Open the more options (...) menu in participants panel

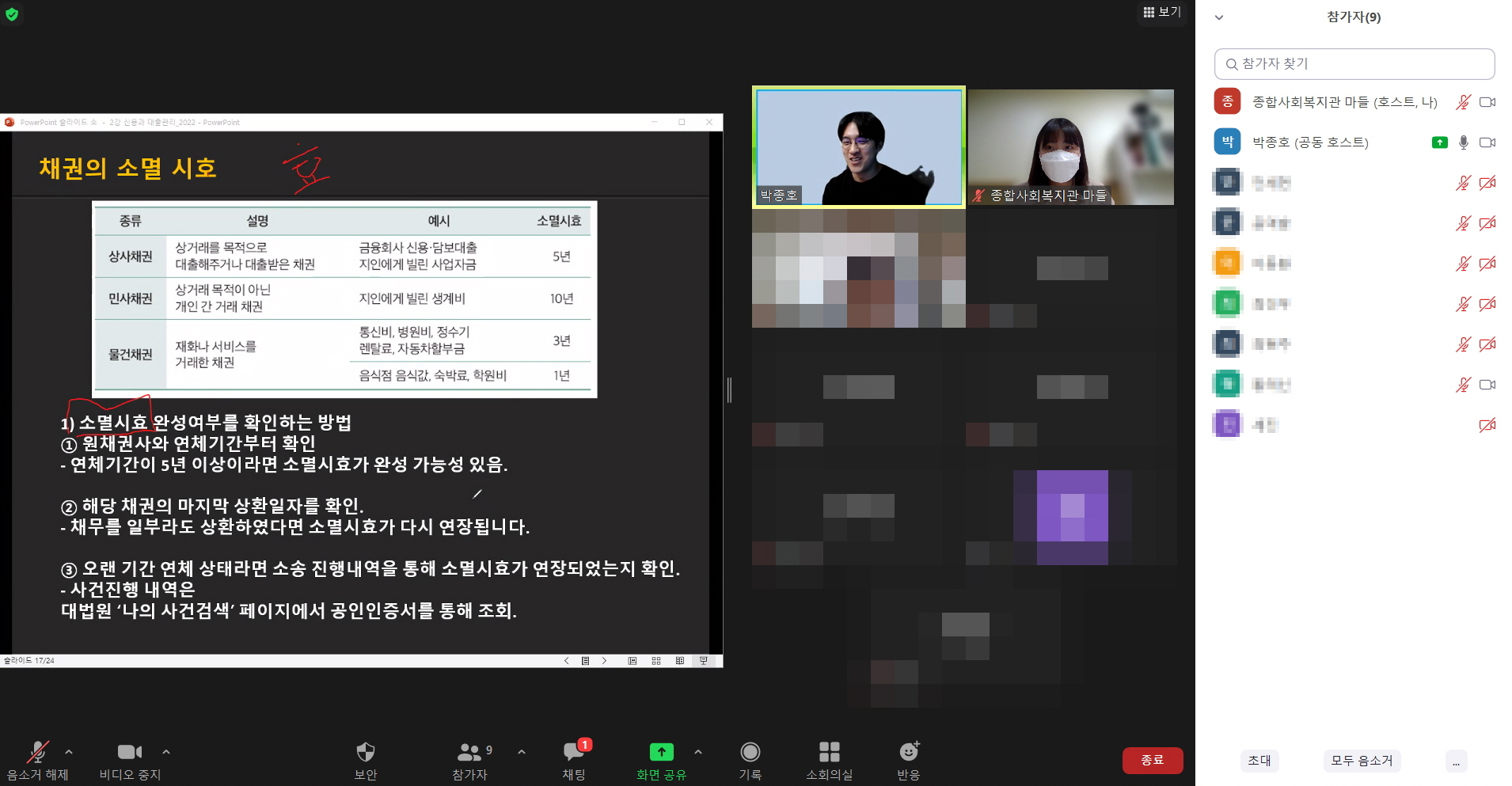coord(1456,761)
